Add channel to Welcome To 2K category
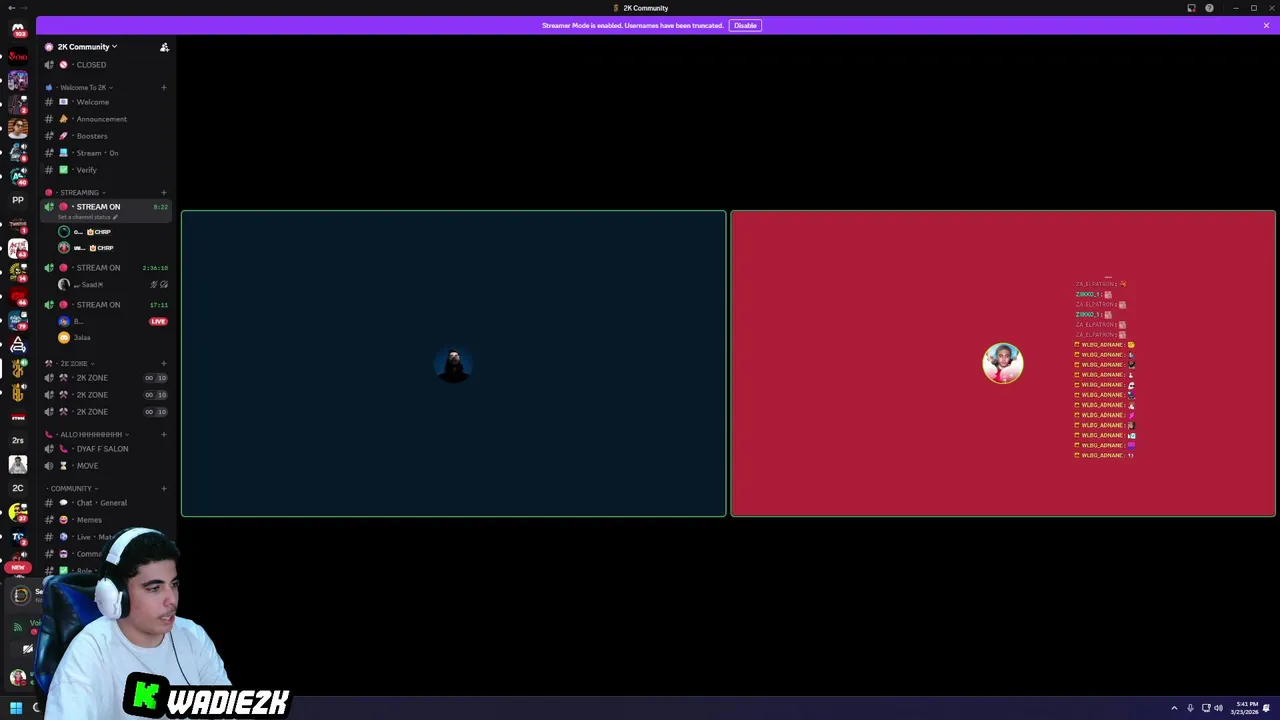Screen dimensions: 1280x720 pos(164,87)
